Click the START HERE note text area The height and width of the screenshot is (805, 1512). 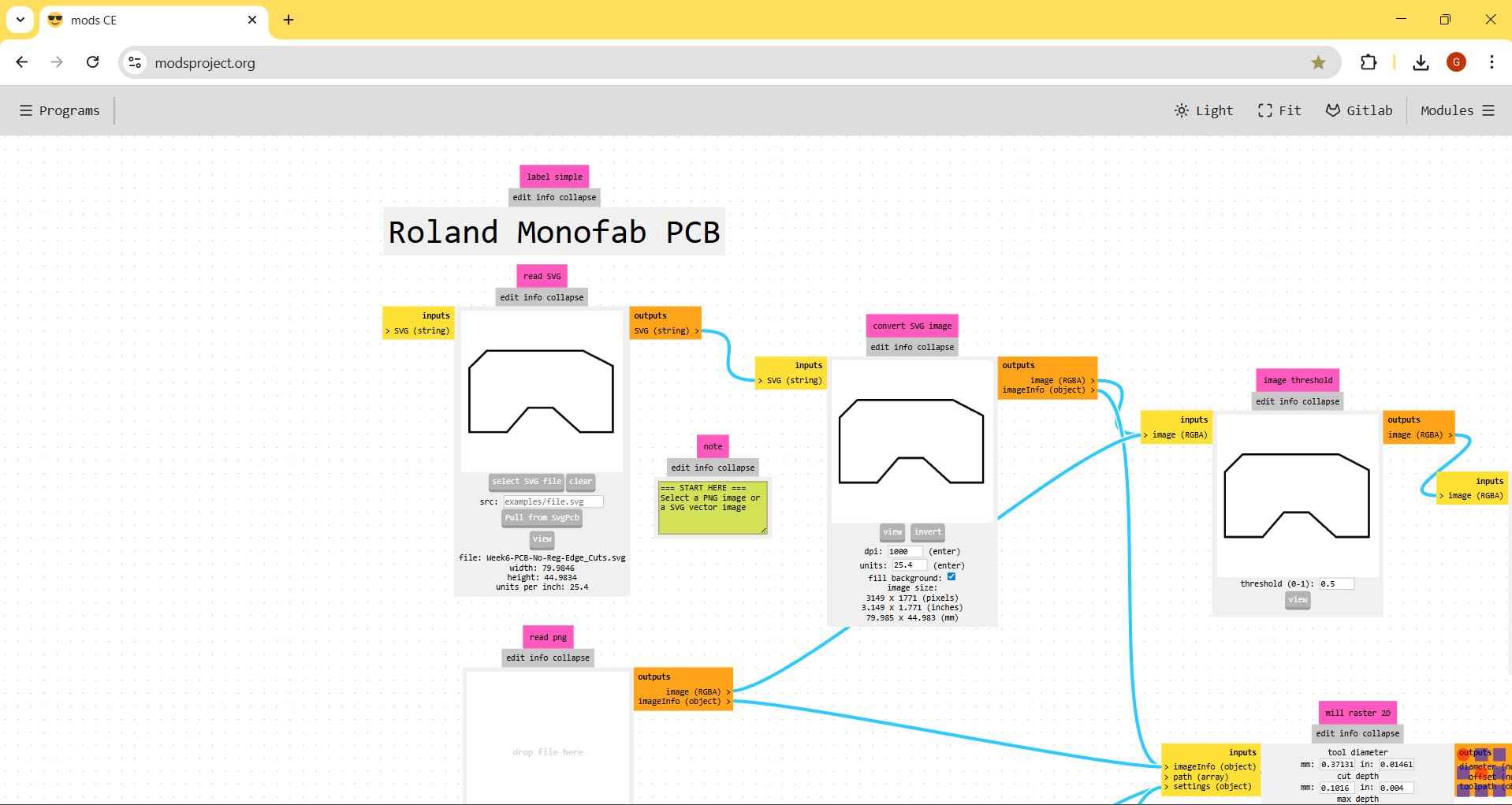(x=713, y=508)
